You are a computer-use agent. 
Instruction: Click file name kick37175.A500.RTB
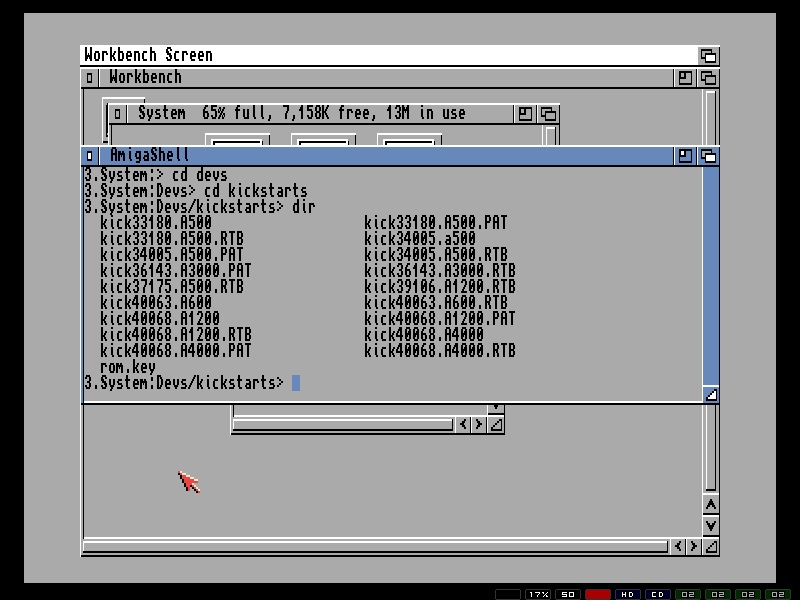(172, 287)
